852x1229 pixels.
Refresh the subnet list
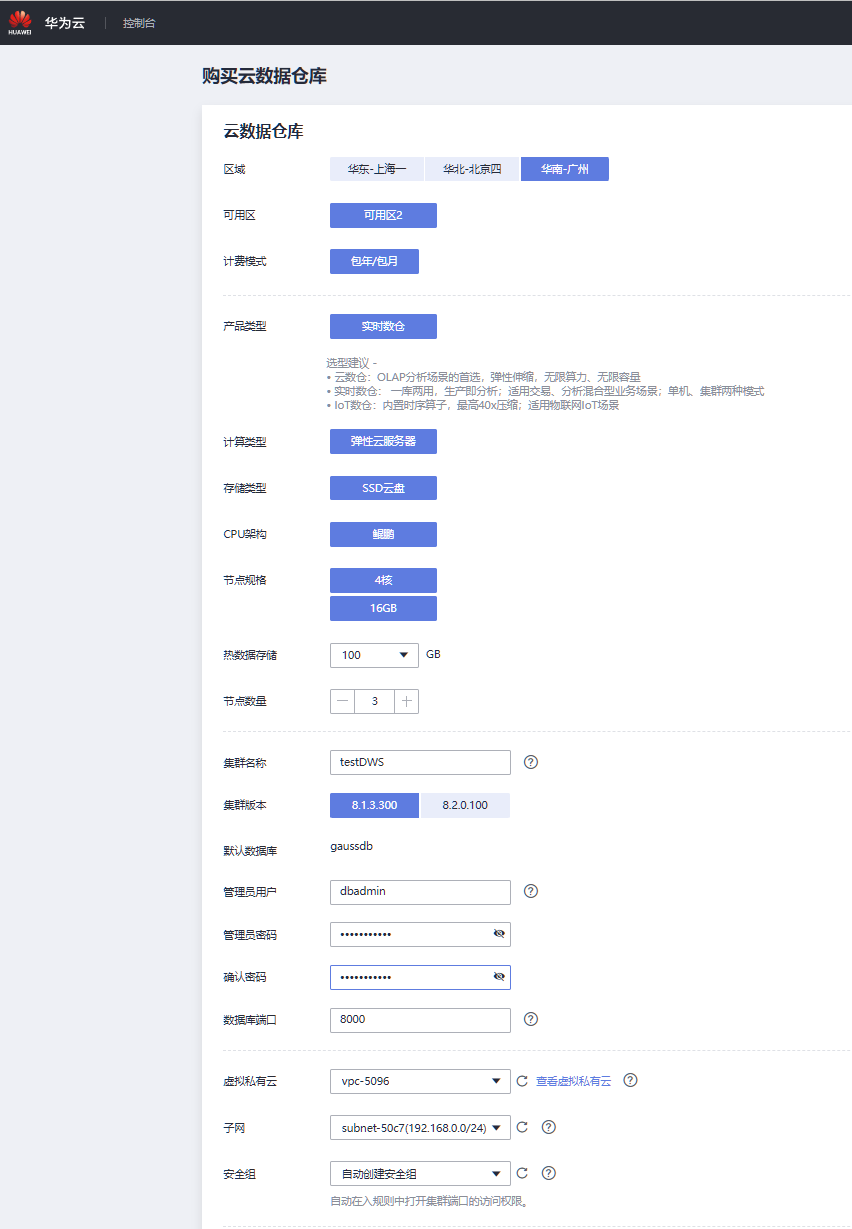tap(521, 1127)
